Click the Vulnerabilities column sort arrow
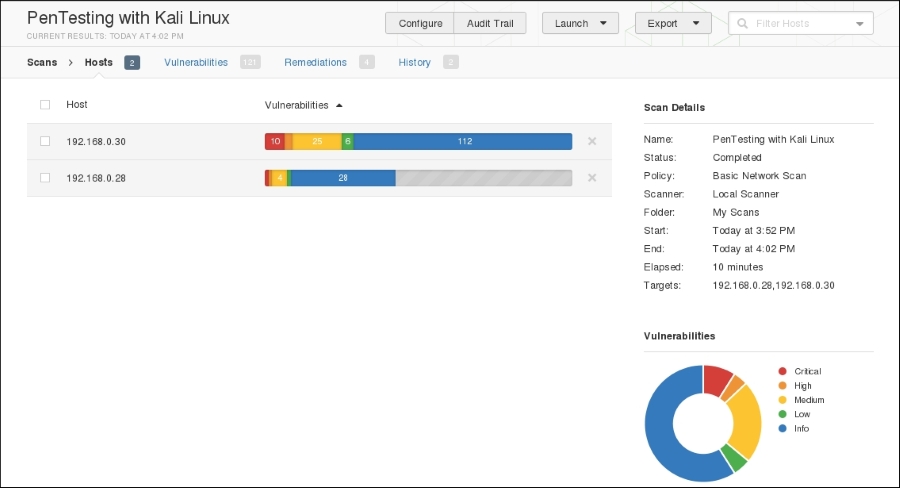This screenshot has width=900, height=488. (x=339, y=105)
